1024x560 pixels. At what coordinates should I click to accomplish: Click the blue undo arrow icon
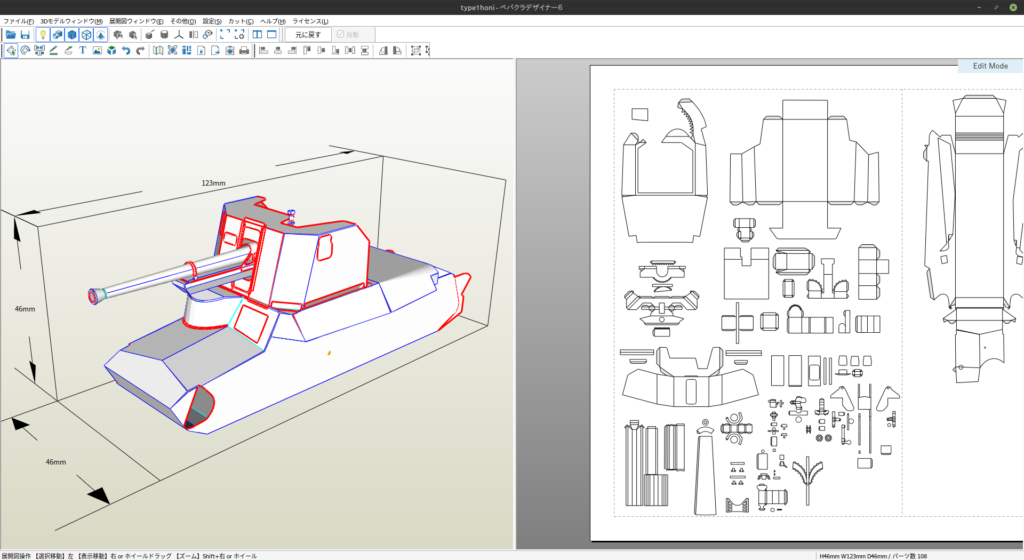tap(126, 51)
